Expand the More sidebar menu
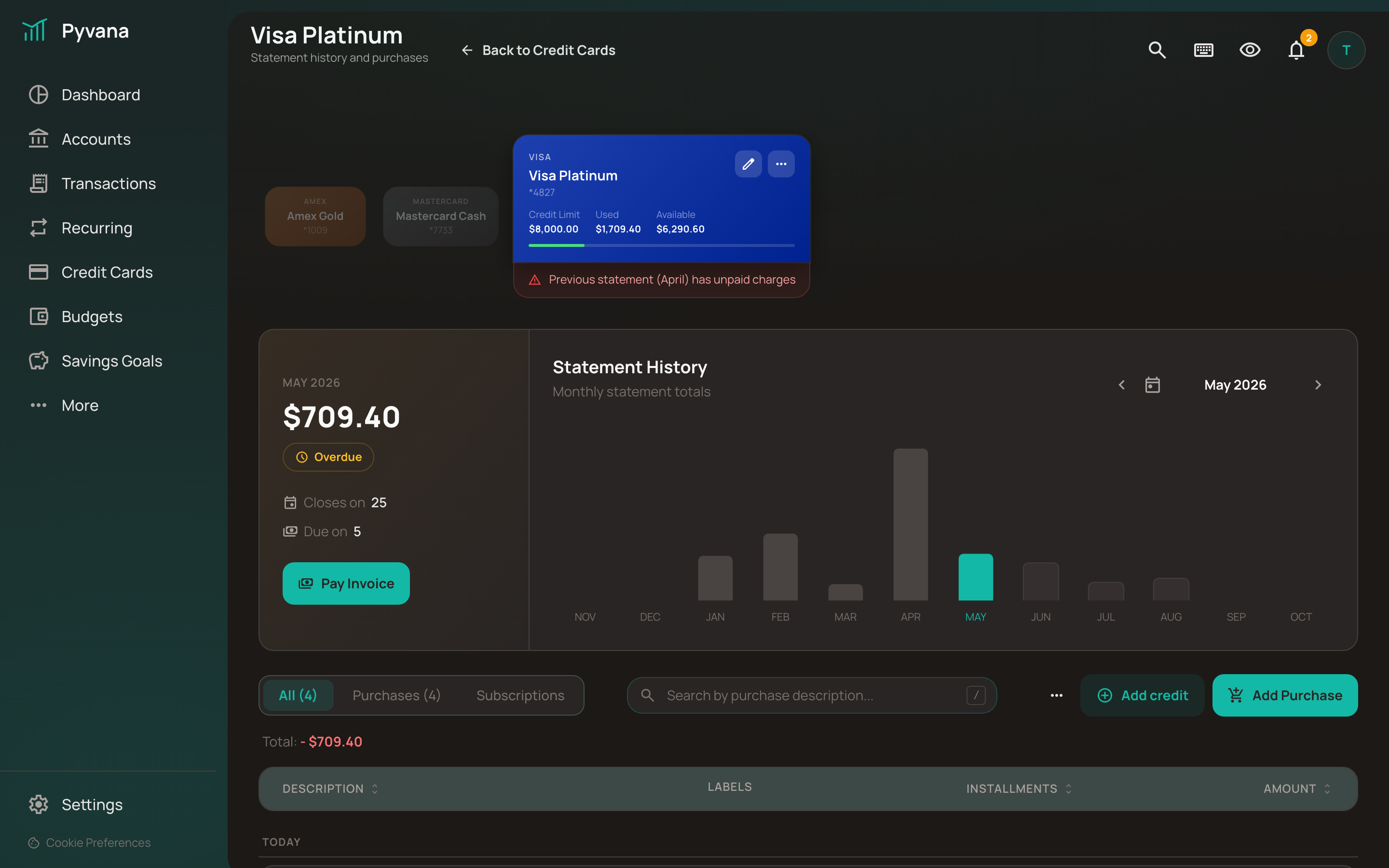This screenshot has width=1389, height=868. click(64, 405)
